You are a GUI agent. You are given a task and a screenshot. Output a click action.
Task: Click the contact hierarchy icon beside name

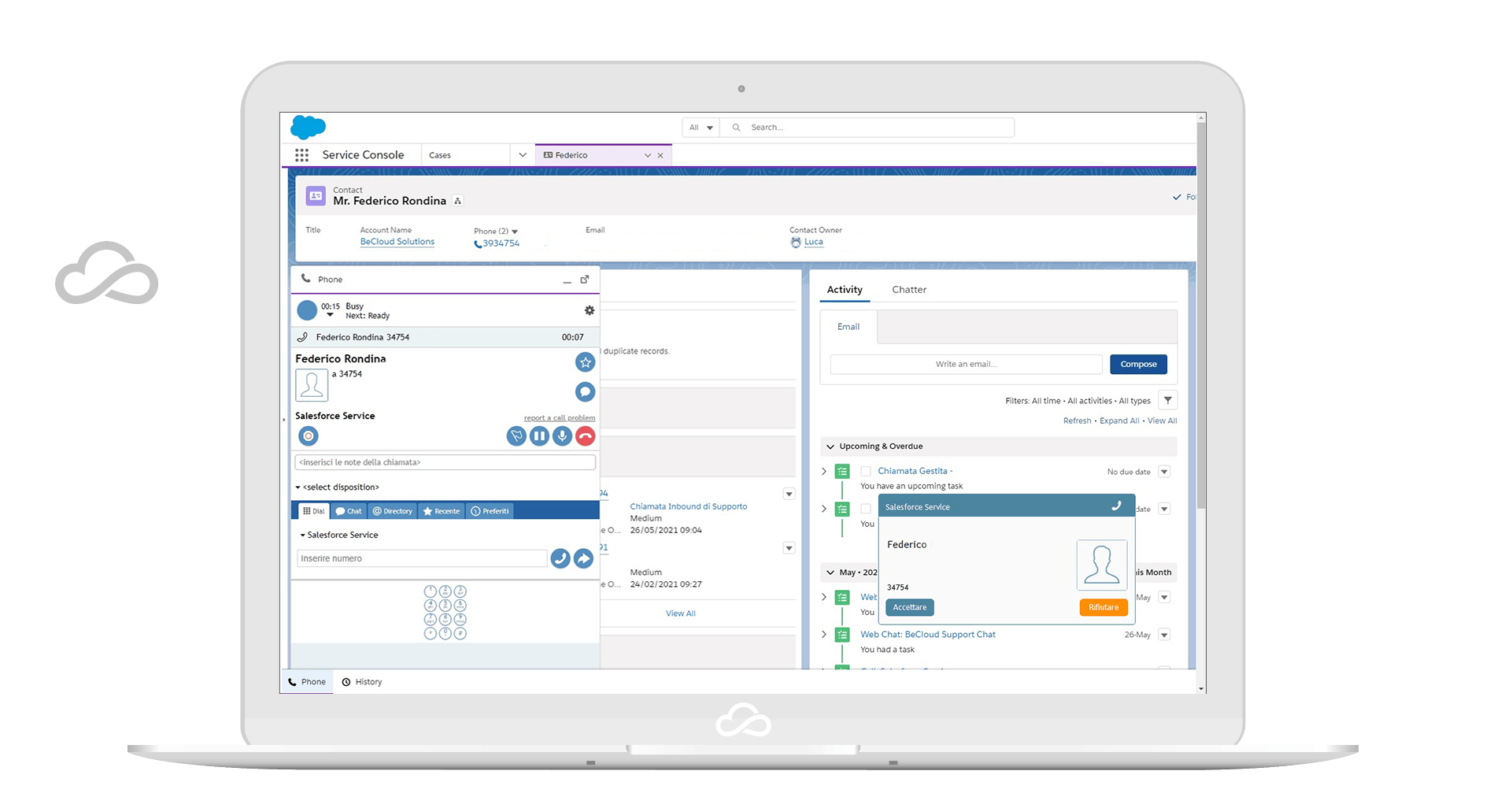tap(458, 201)
